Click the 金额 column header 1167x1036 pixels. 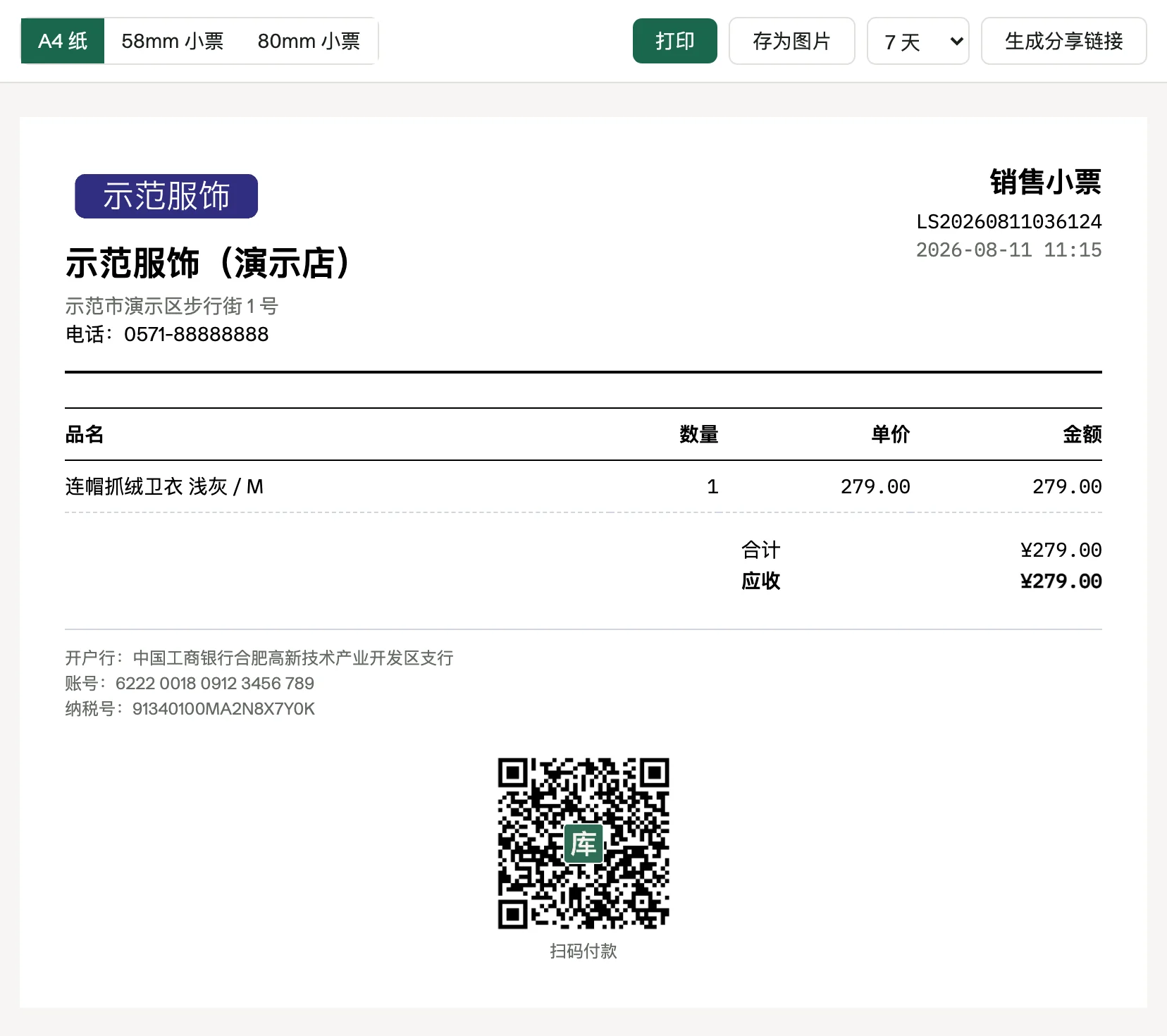[1082, 434]
